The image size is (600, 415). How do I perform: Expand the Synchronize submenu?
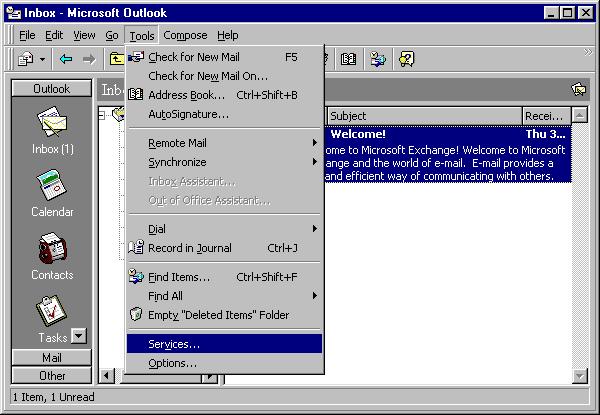click(224, 162)
